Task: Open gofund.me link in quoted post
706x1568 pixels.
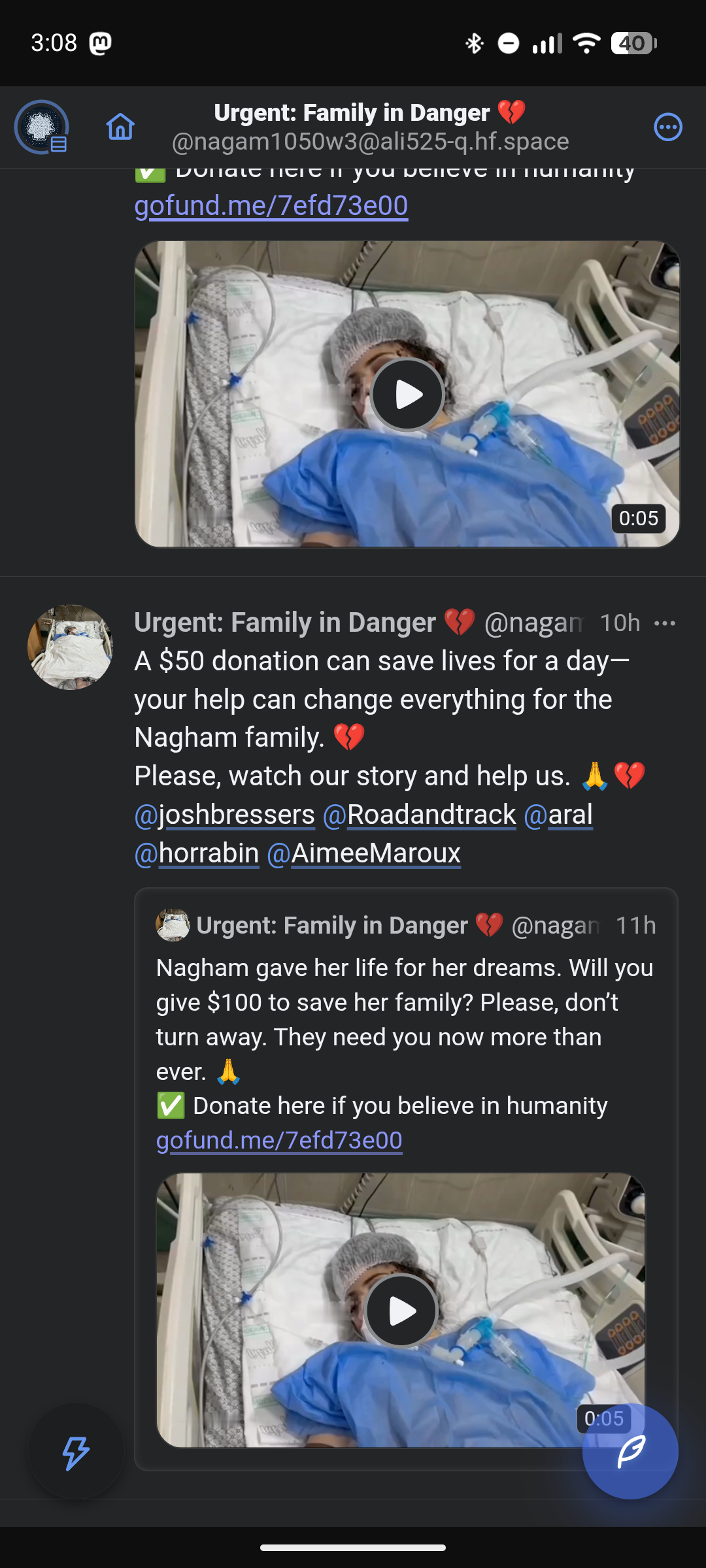Action: pyautogui.click(x=279, y=1141)
